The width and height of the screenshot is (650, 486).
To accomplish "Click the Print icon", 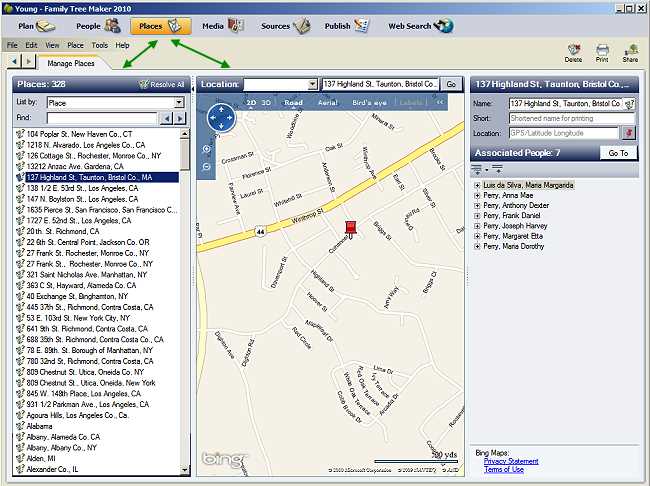I will (602, 53).
